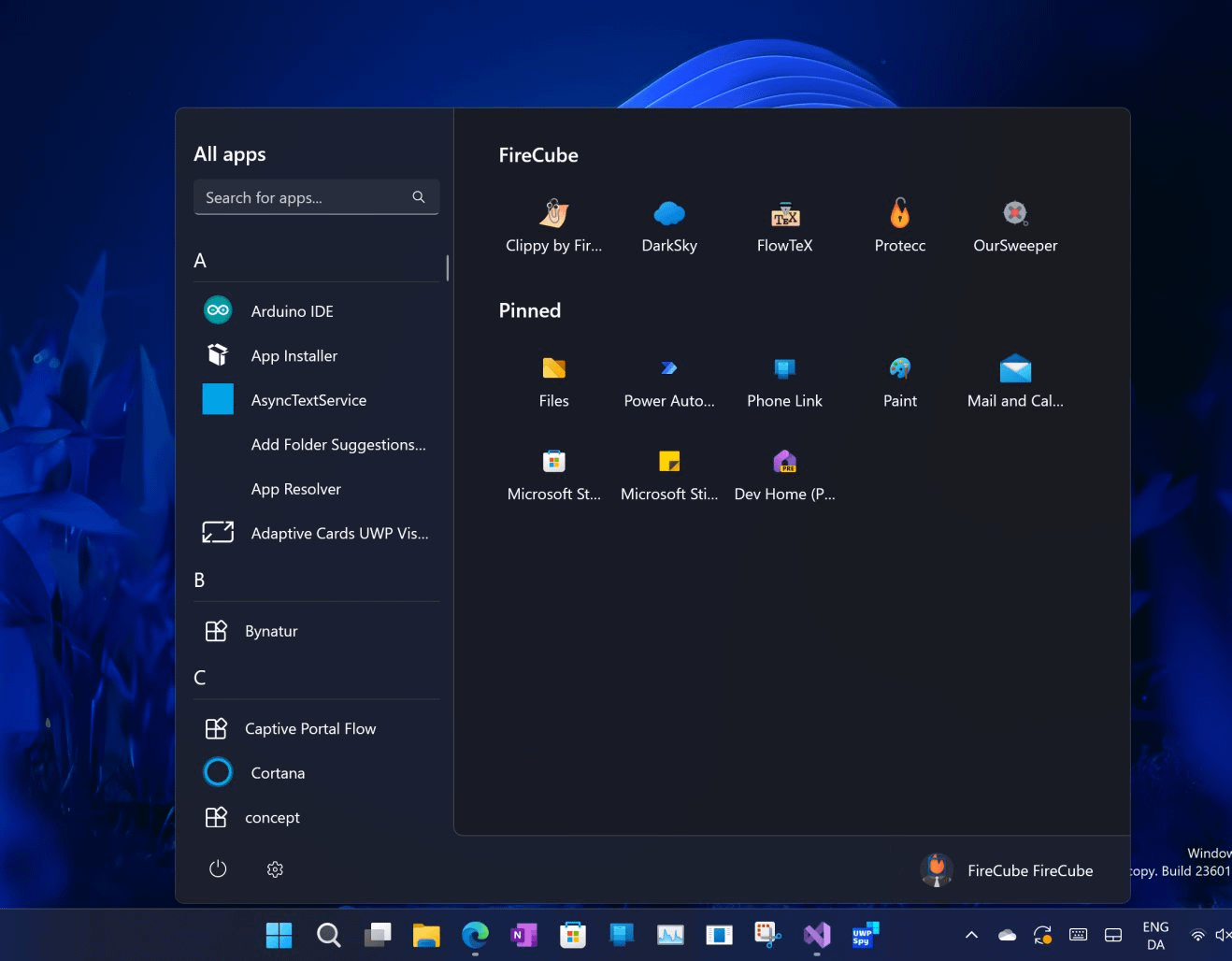This screenshot has width=1232, height=961.
Task: Open the pinned Microsoft Store icon
Action: (x=554, y=461)
